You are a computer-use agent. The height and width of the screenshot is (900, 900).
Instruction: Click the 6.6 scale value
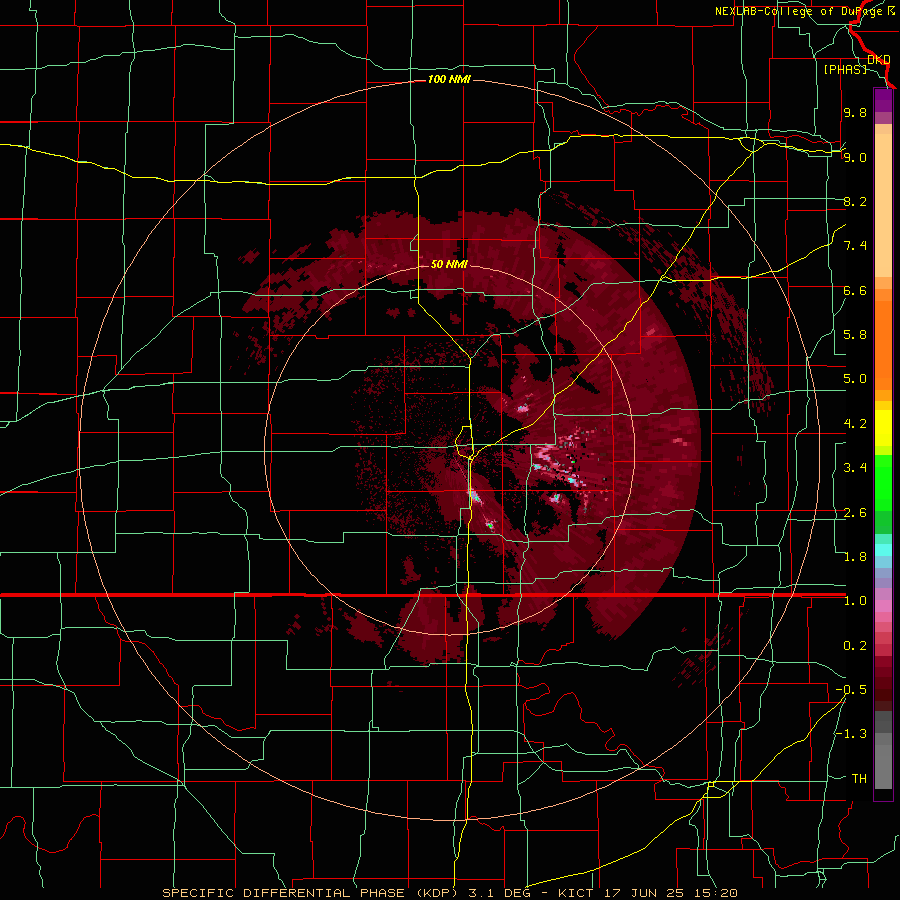[855, 290]
